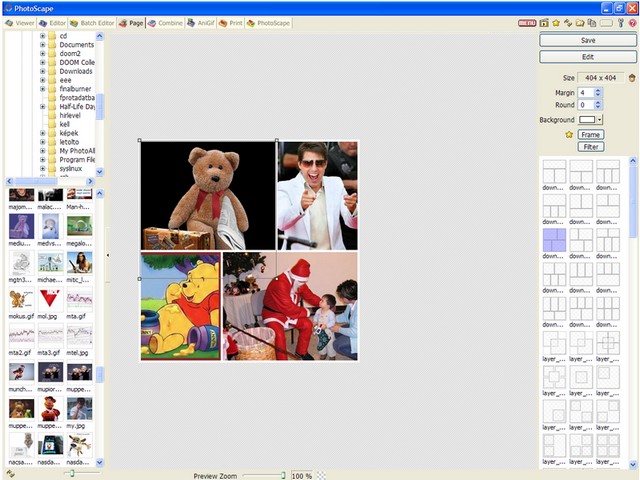Expand the Half-Life folder node
This screenshot has width=640, height=480.
coord(42,107)
